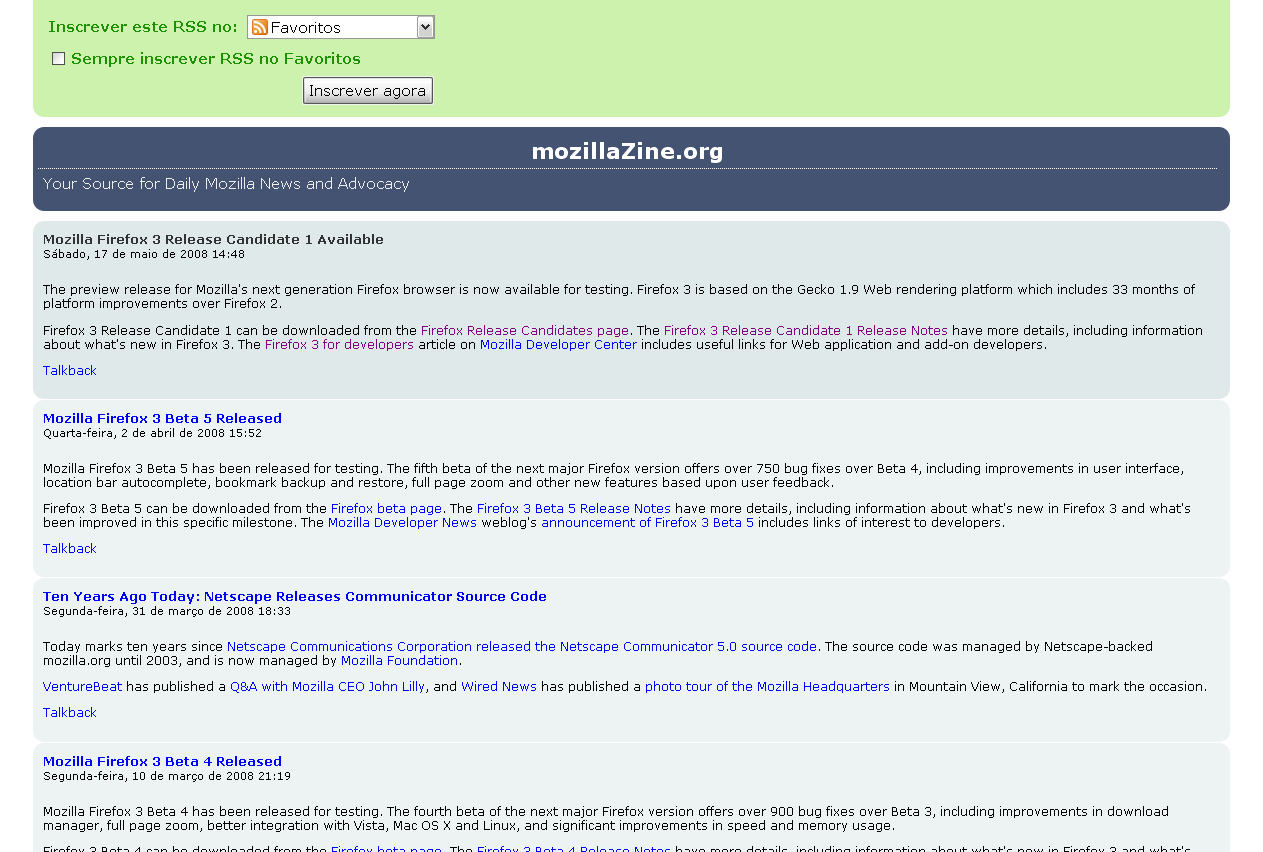Open Talkback under Release Candidate 1 article
The height and width of the screenshot is (852, 1263).
pyautogui.click(x=70, y=371)
